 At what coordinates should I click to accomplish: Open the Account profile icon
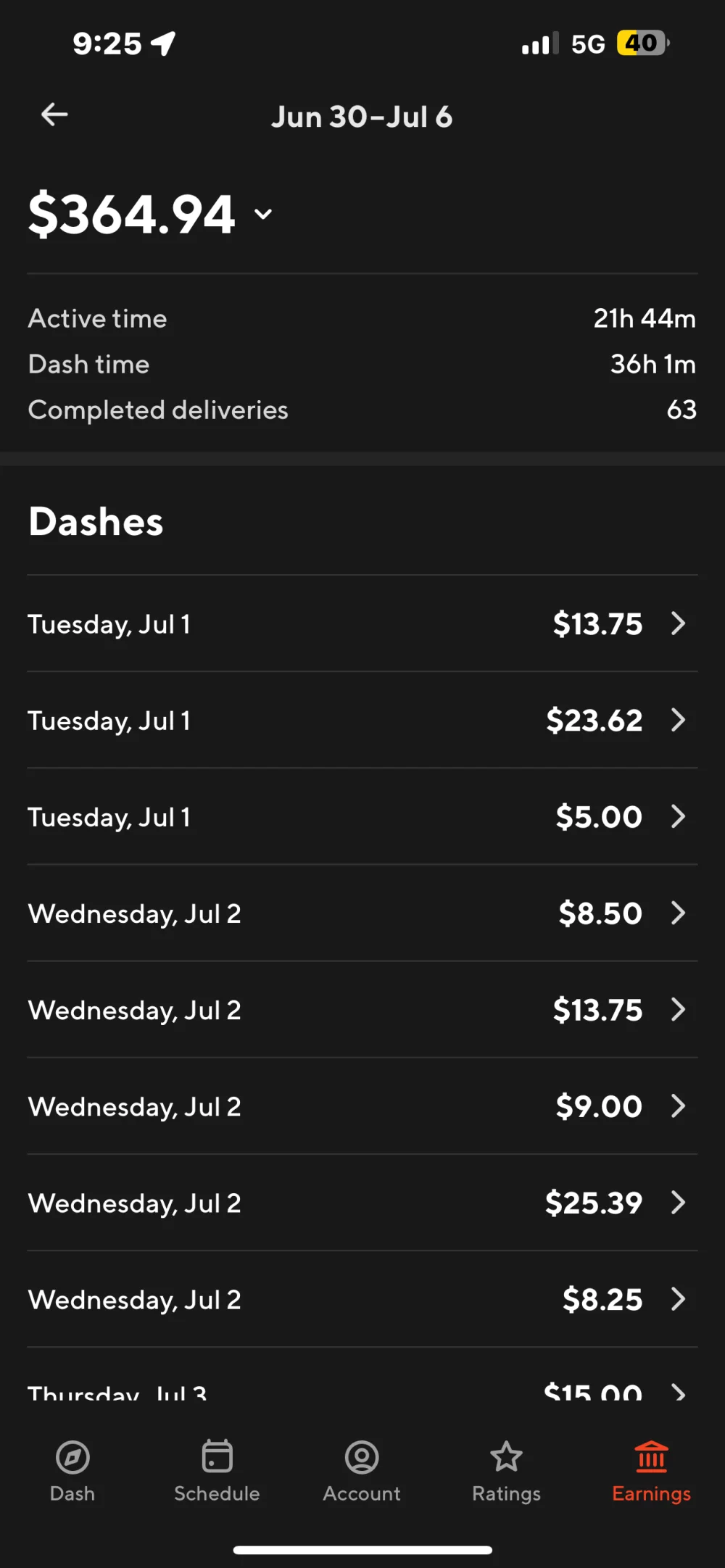[362, 1457]
